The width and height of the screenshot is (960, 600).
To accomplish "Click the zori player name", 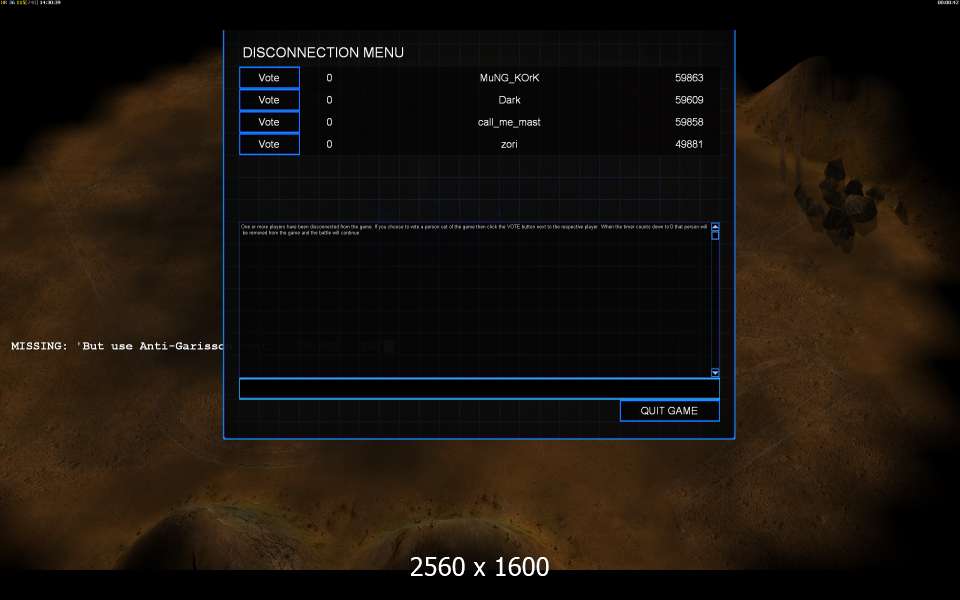I will click(x=509, y=145).
